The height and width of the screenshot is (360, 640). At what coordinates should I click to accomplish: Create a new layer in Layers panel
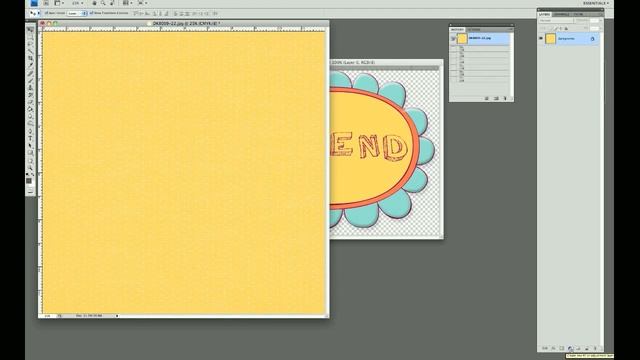[x=587, y=348]
